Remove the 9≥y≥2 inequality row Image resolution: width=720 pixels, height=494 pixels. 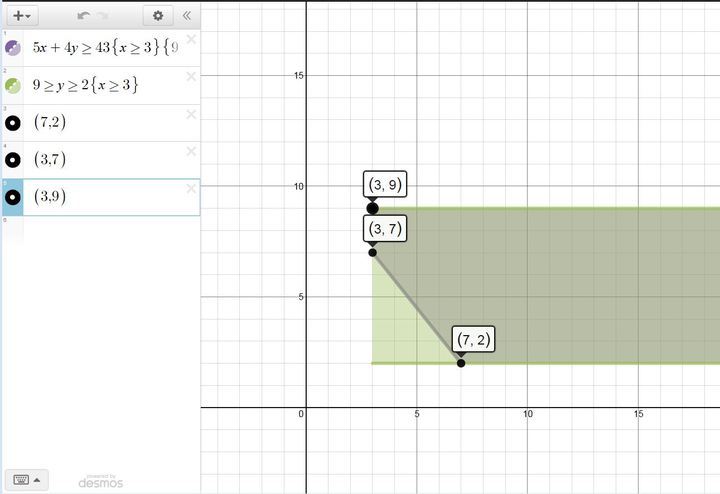[x=190, y=77]
